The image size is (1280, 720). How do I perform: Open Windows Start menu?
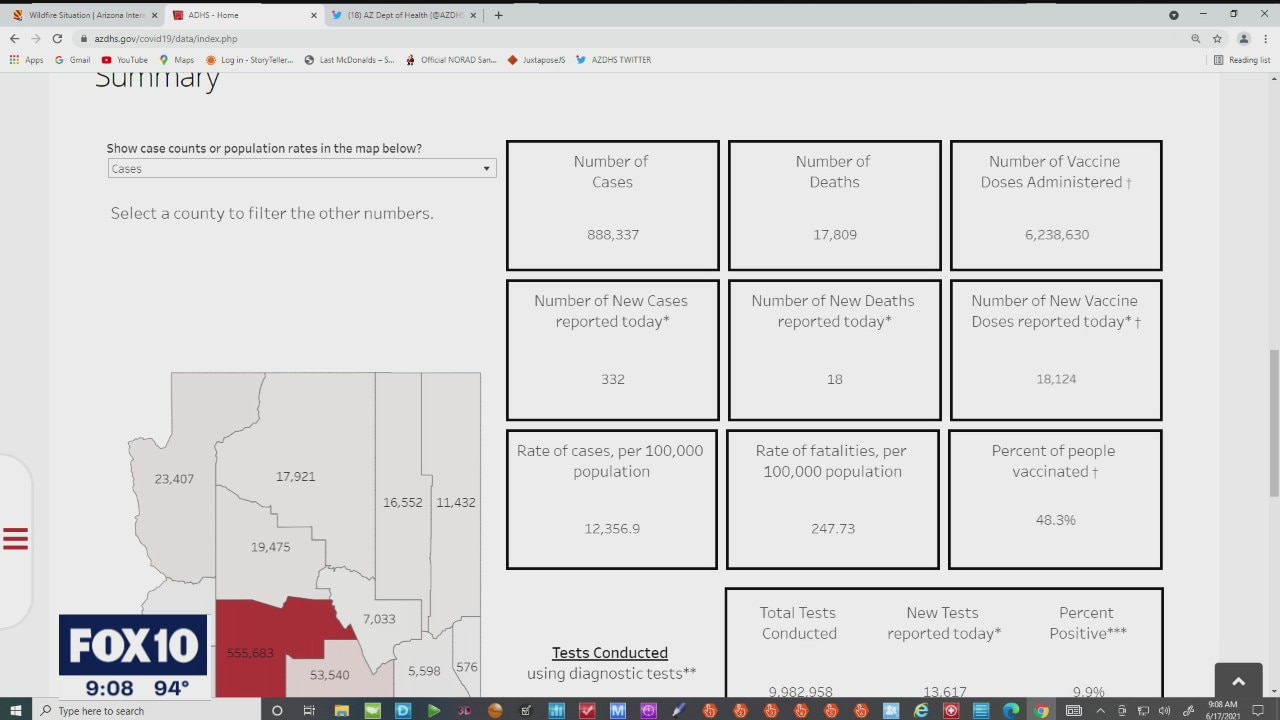(16, 710)
